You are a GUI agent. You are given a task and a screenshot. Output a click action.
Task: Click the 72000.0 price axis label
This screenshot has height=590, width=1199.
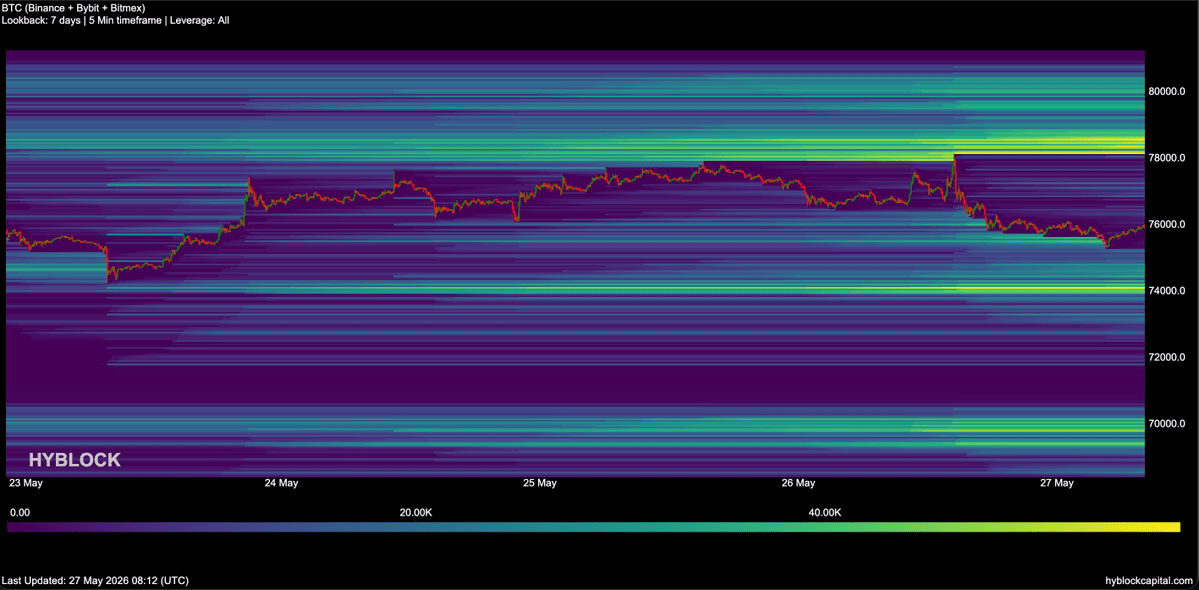tap(1167, 358)
